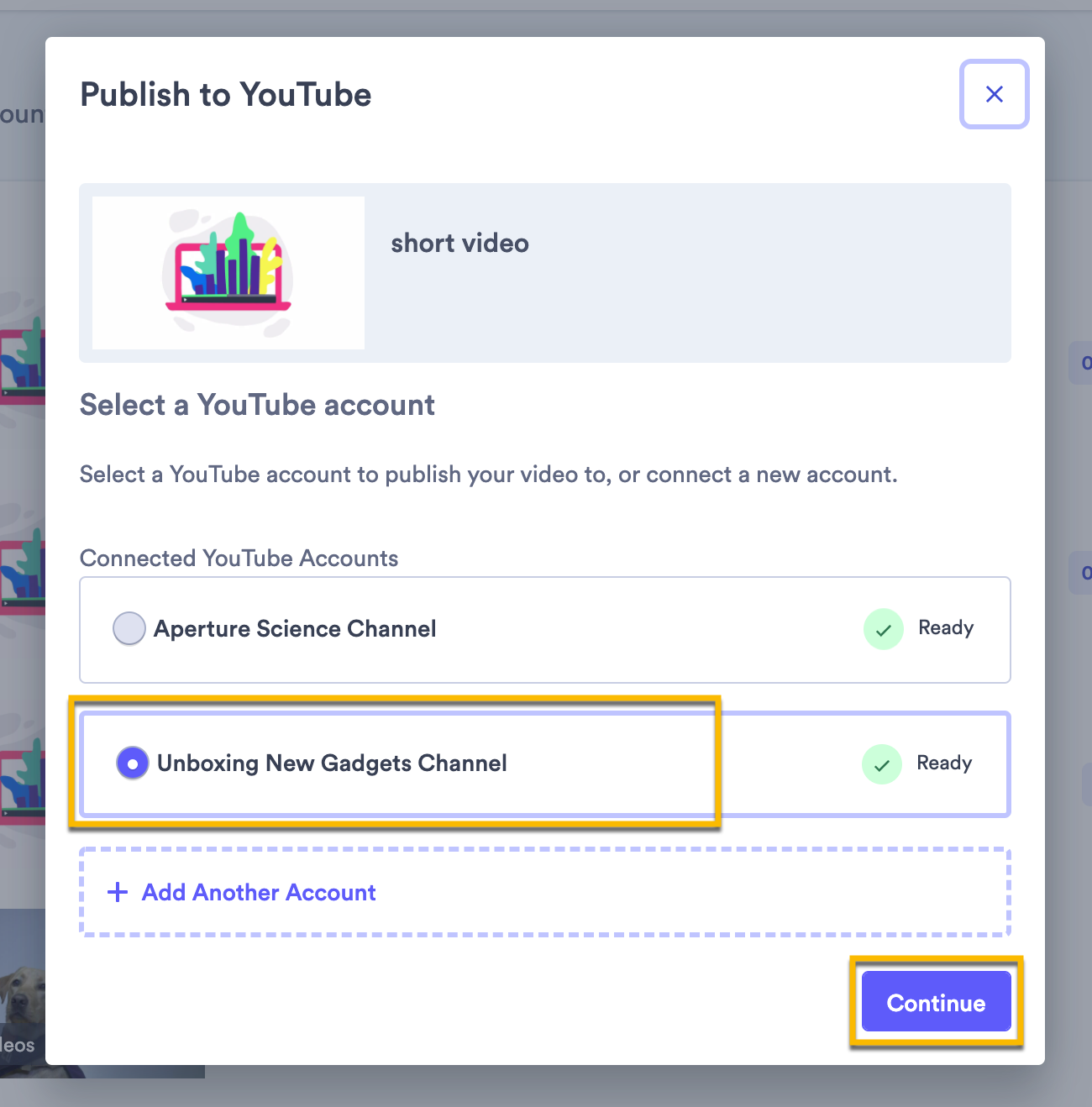The image size is (1092, 1107).
Task: Click the 'Publish to YouTube' dialog title
Action: coord(225,95)
